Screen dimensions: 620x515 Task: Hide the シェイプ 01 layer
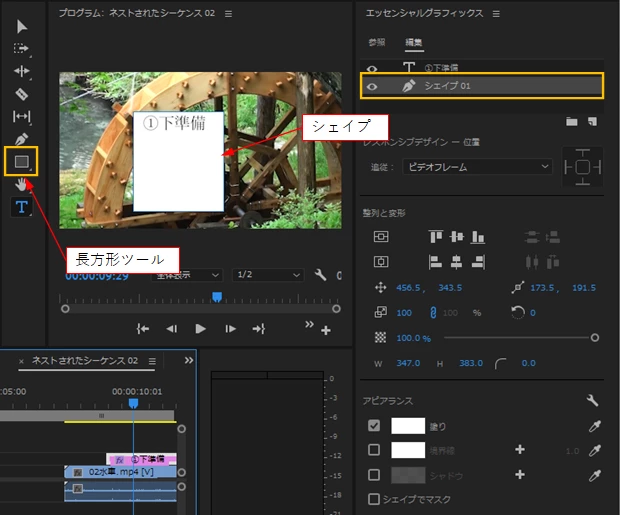click(372, 86)
